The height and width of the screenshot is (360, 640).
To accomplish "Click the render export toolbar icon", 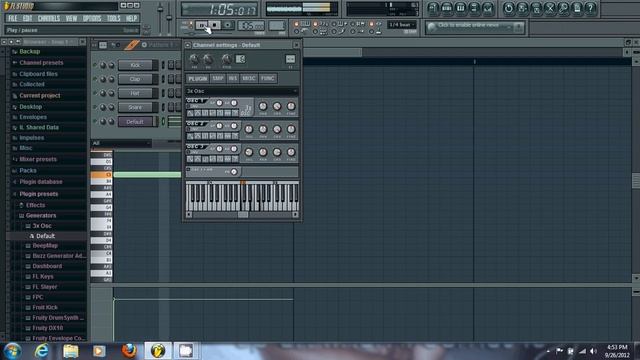I will click(x=536, y=8).
